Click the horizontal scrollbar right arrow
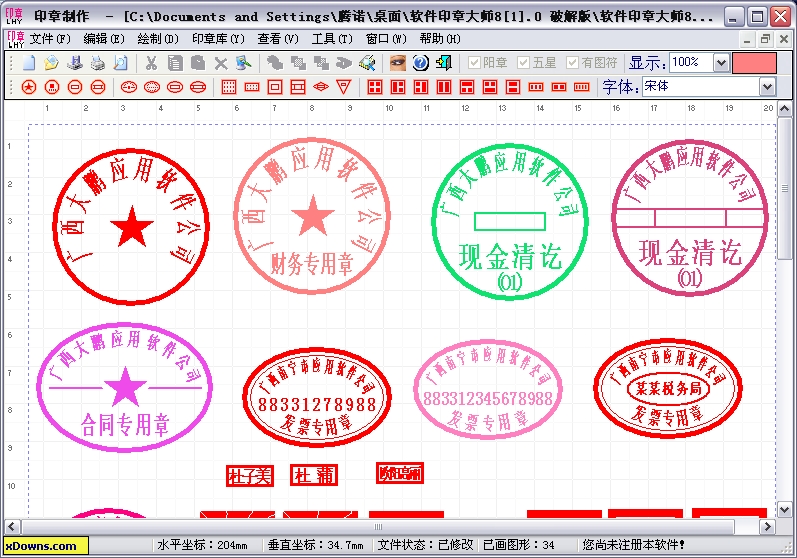The image size is (797, 558). coord(770,526)
